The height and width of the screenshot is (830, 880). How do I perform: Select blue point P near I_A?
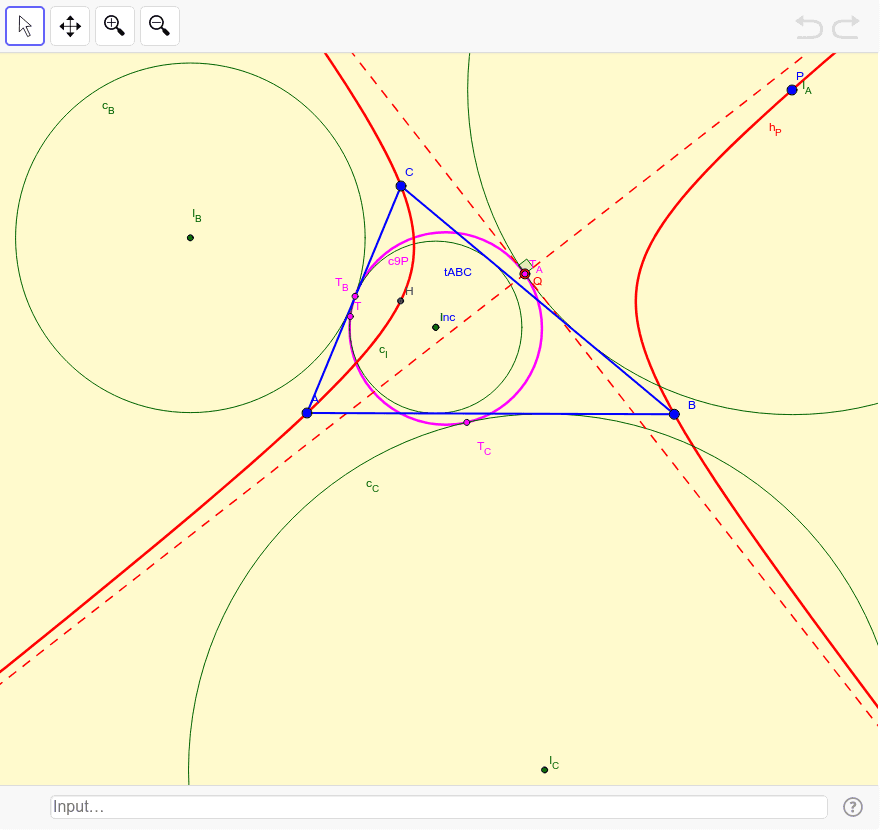(x=792, y=90)
